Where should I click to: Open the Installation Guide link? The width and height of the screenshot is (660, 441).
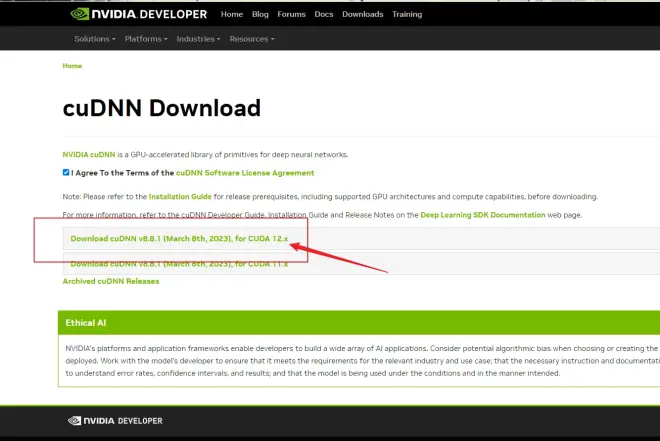(180, 197)
